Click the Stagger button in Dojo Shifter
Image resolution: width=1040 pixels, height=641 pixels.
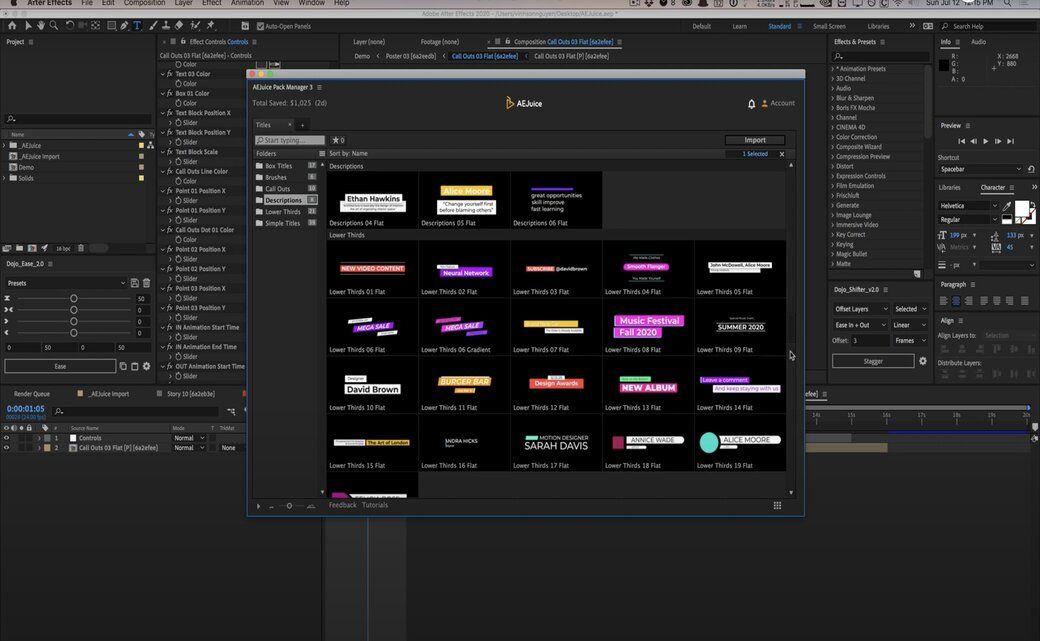pos(873,362)
